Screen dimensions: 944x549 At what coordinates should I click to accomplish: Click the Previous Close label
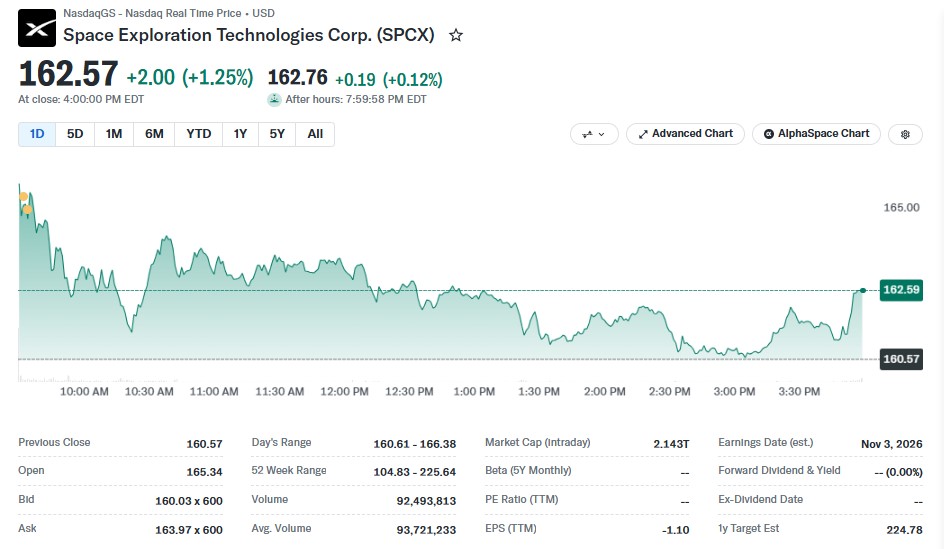[x=54, y=442]
